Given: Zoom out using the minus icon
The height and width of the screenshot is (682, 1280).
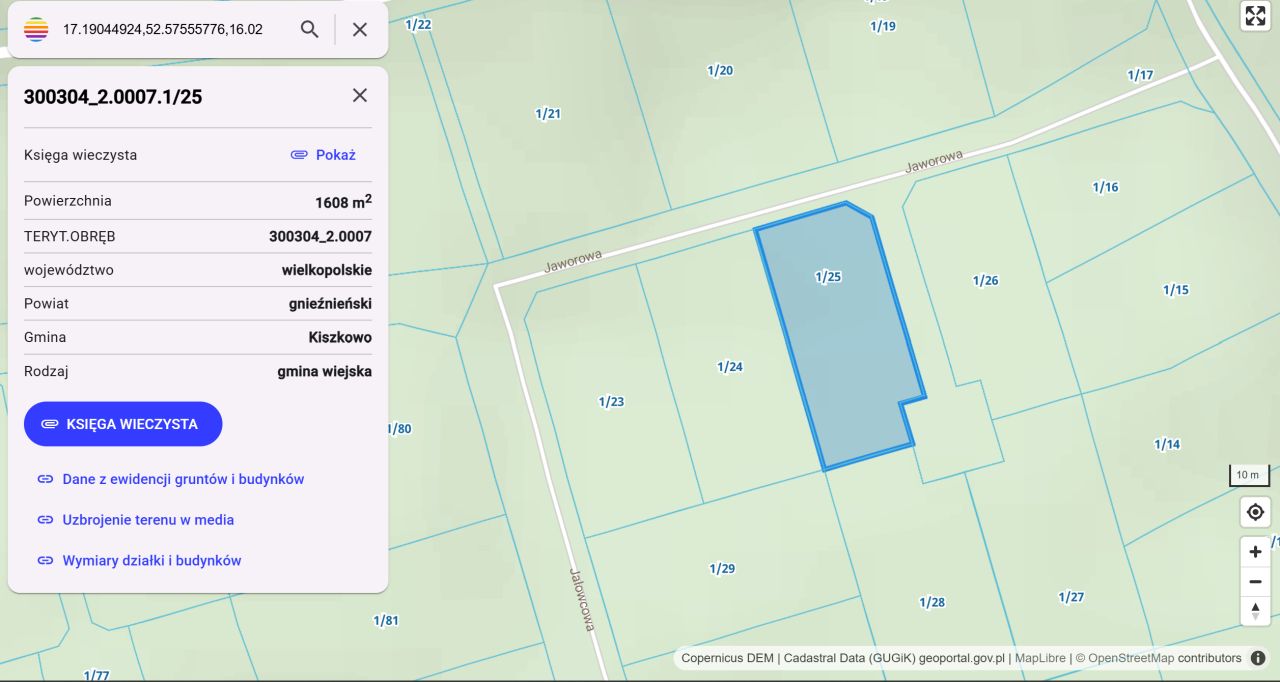Looking at the screenshot, I should pyautogui.click(x=1255, y=581).
